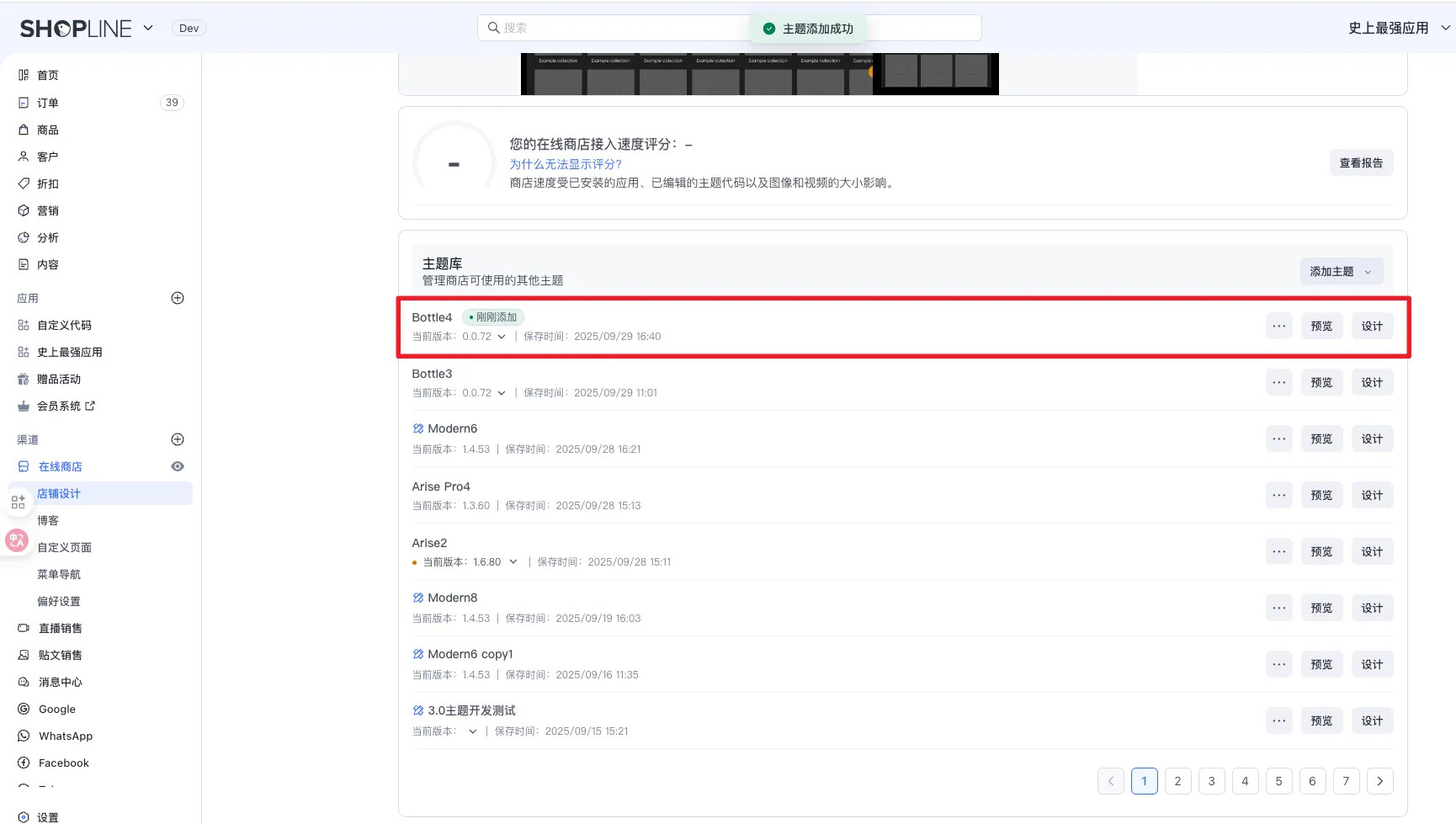The image size is (1456, 824).
Task: Click the translate icon on left edge
Action: [x=17, y=540]
